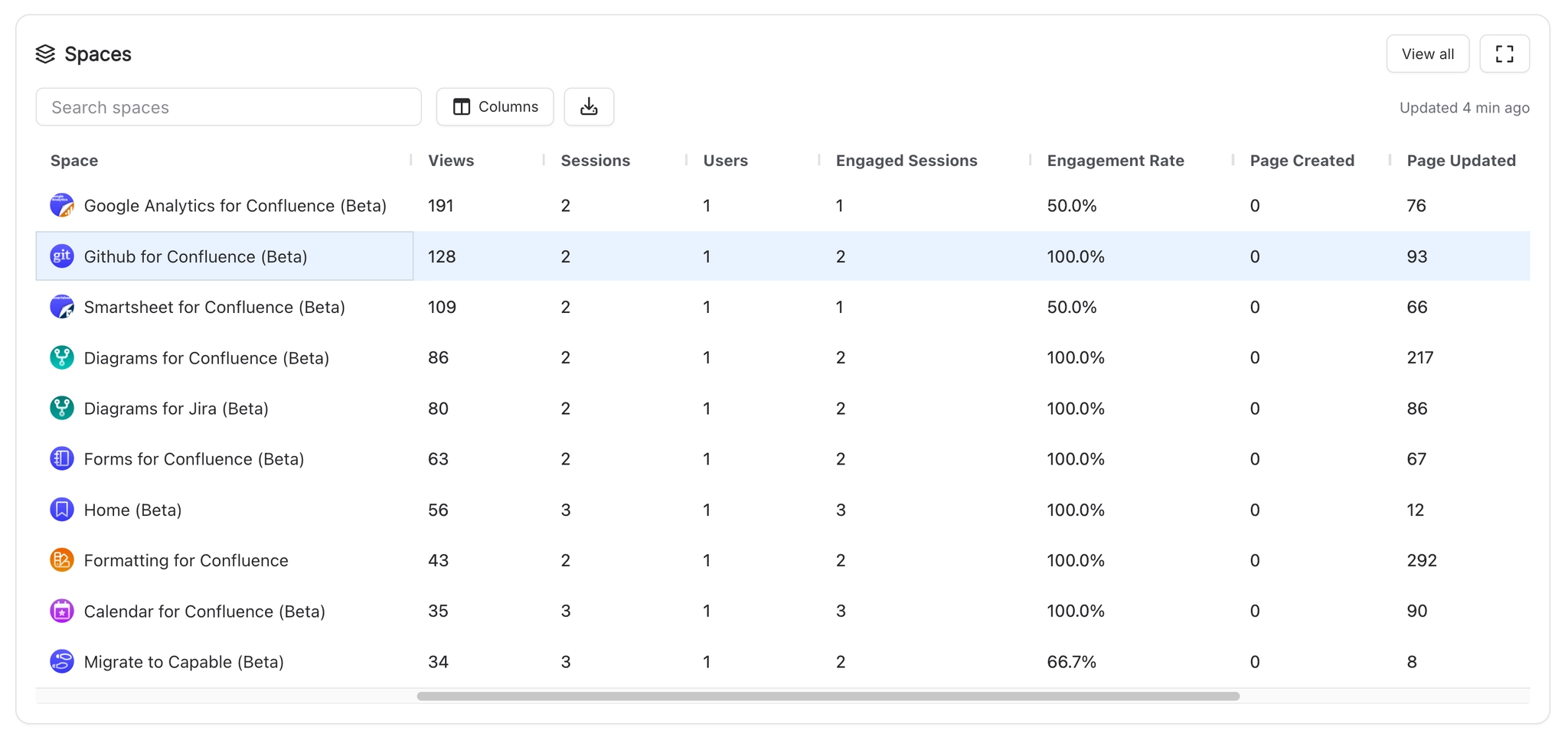Open the Home (Beta) space
Viewport: 1568px width, 740px height.
pos(132,510)
